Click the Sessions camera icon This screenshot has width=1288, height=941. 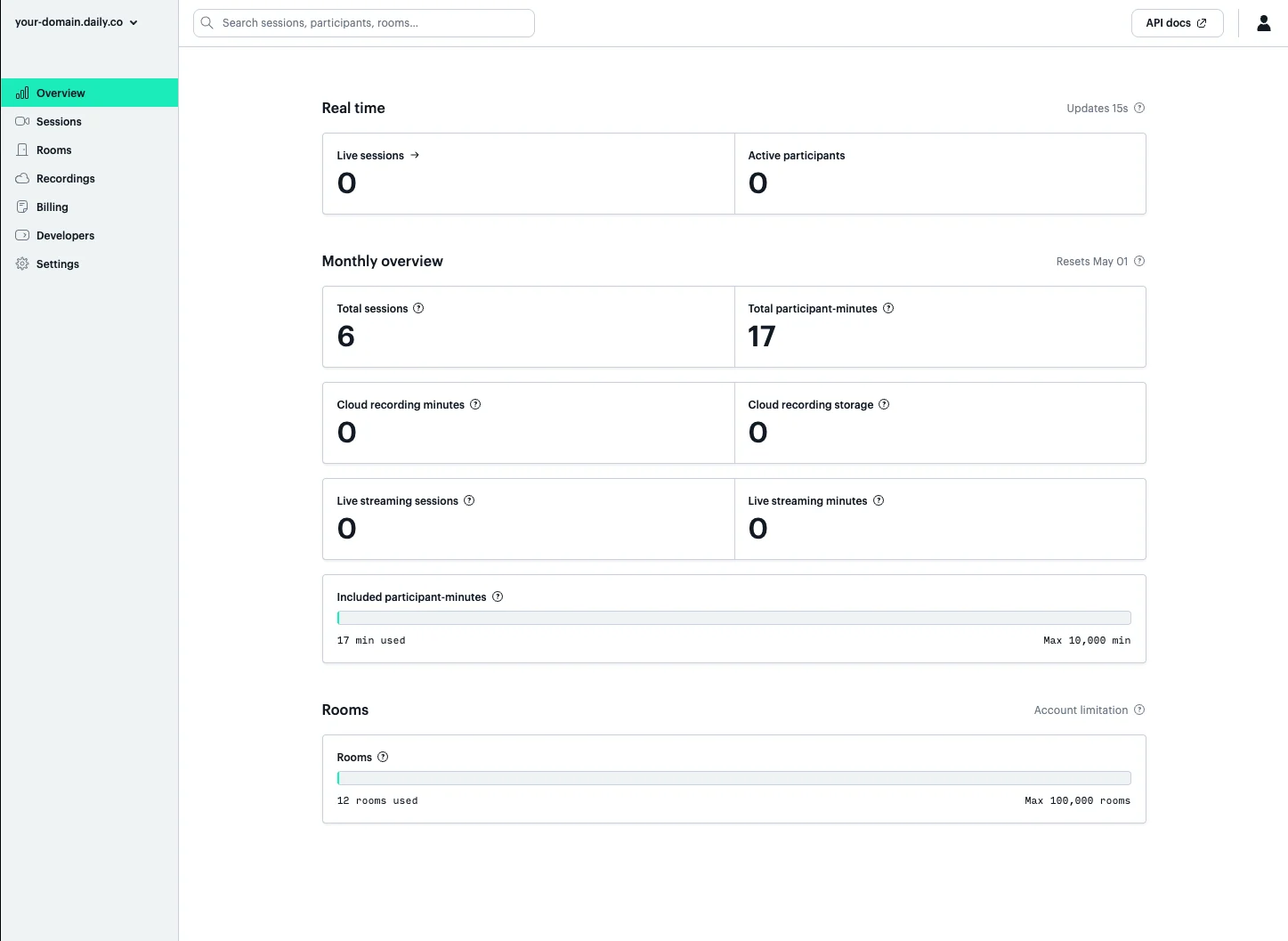[x=22, y=121]
